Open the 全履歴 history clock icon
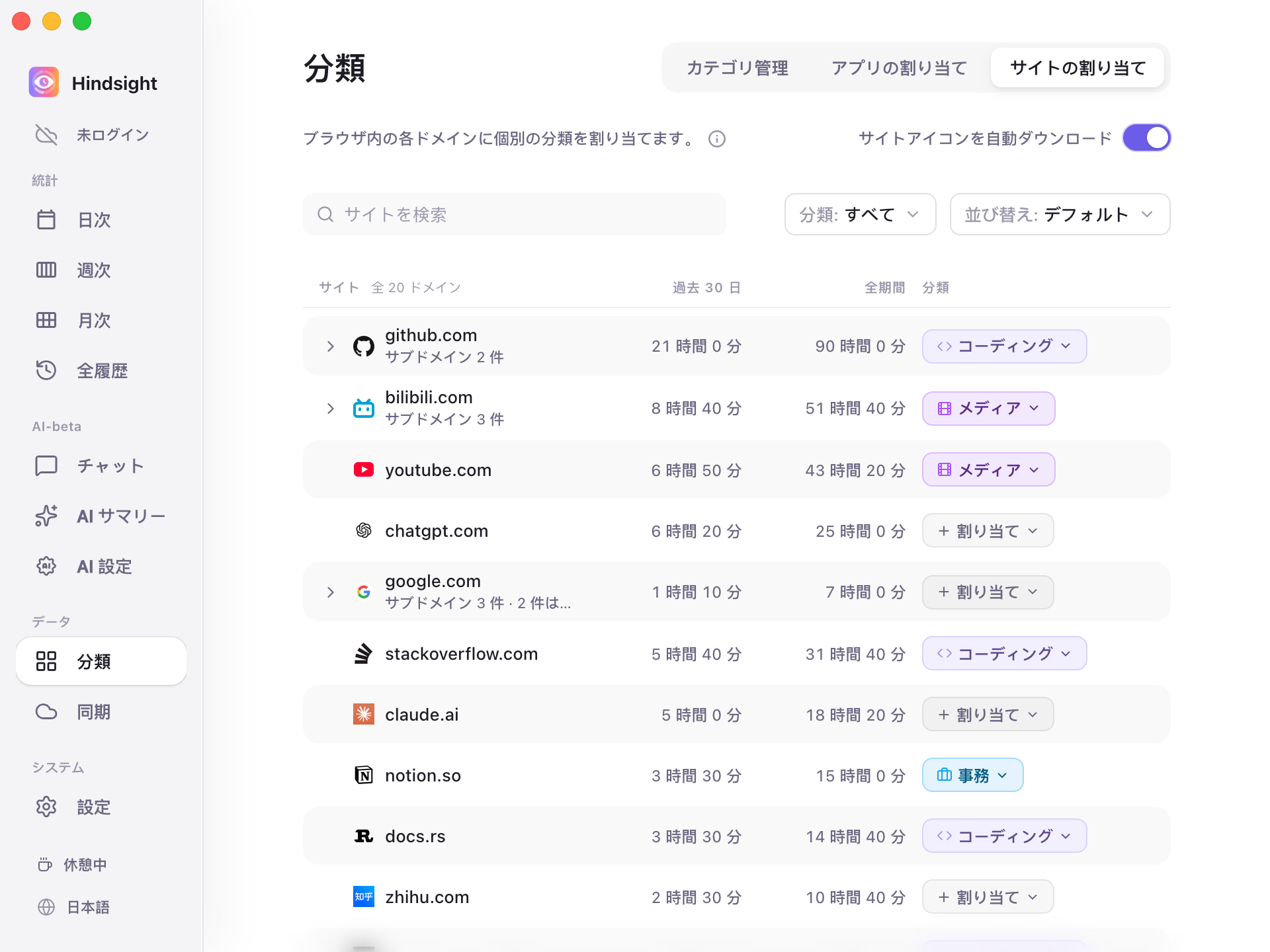Screen dimensions: 1270x952 click(x=46, y=370)
